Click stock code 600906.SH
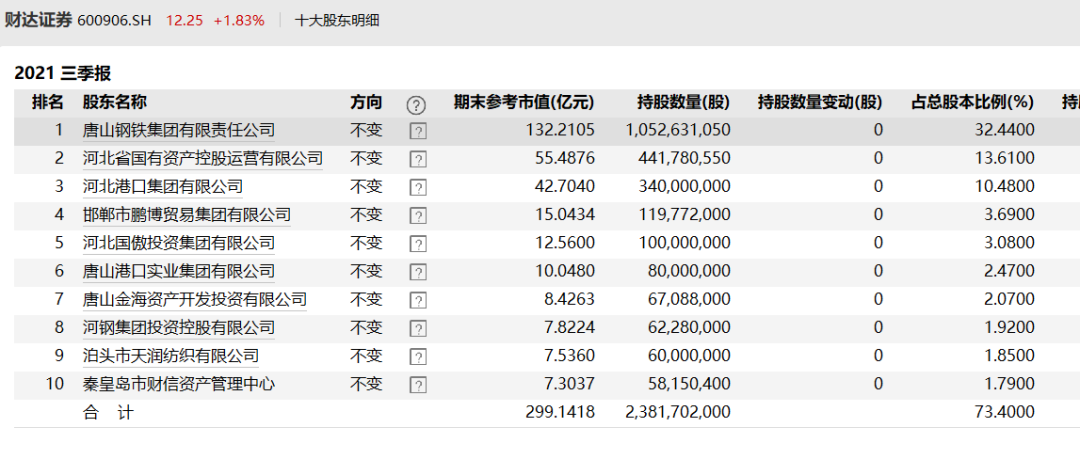The width and height of the screenshot is (1080, 459). [x=114, y=21]
